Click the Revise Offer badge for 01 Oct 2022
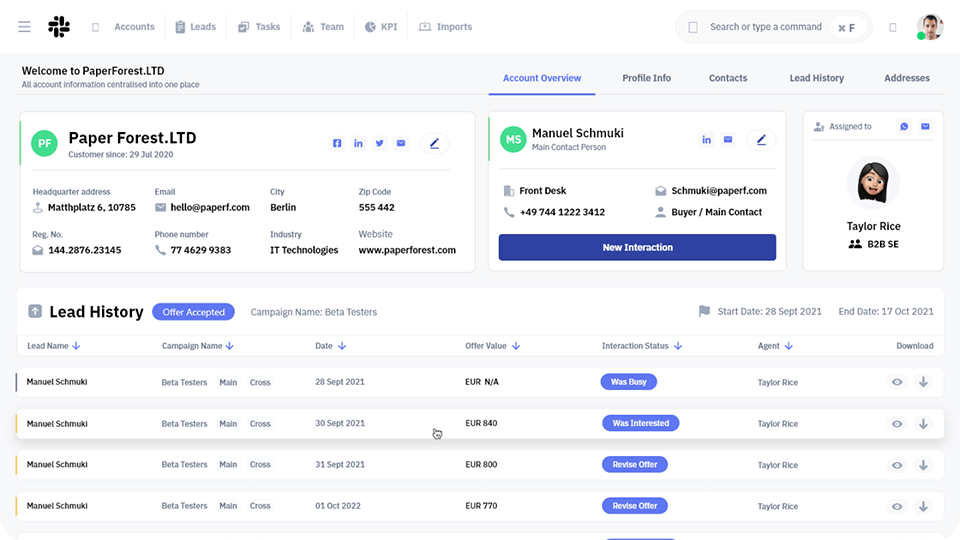 (635, 506)
